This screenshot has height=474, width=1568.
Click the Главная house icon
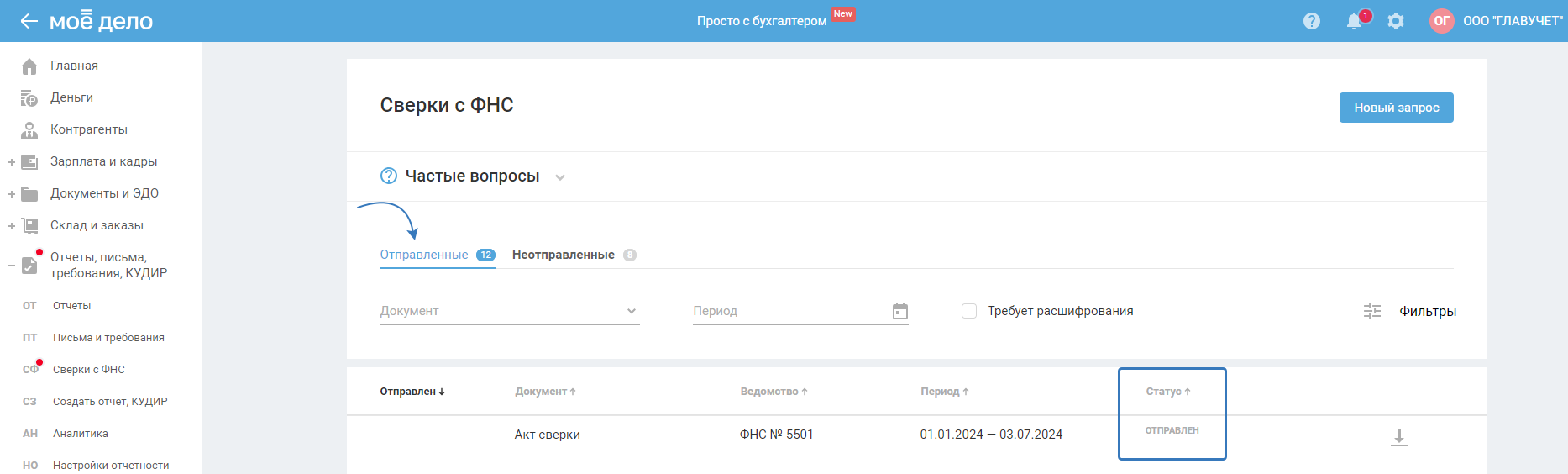(29, 66)
